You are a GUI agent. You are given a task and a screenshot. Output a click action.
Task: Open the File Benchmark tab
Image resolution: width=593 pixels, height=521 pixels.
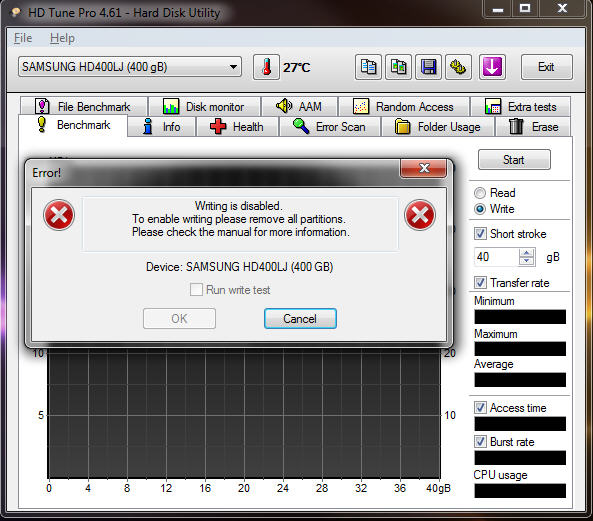point(84,107)
